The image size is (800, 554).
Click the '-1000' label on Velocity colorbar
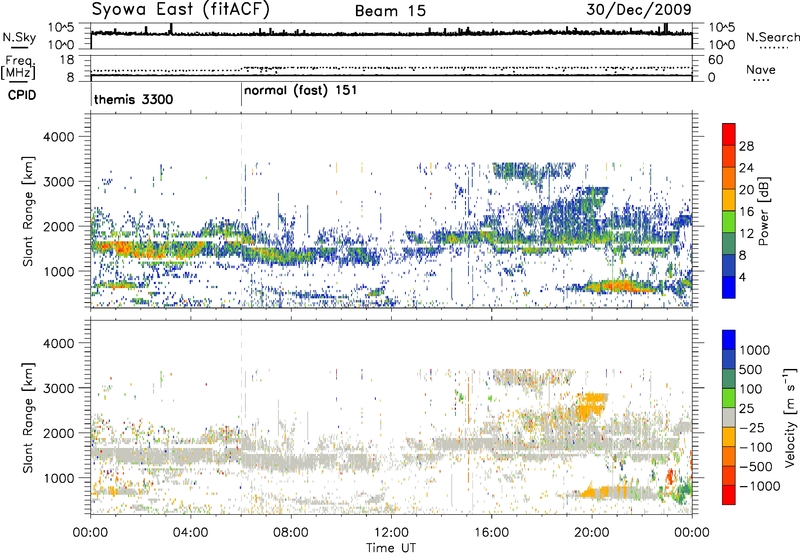pos(760,486)
